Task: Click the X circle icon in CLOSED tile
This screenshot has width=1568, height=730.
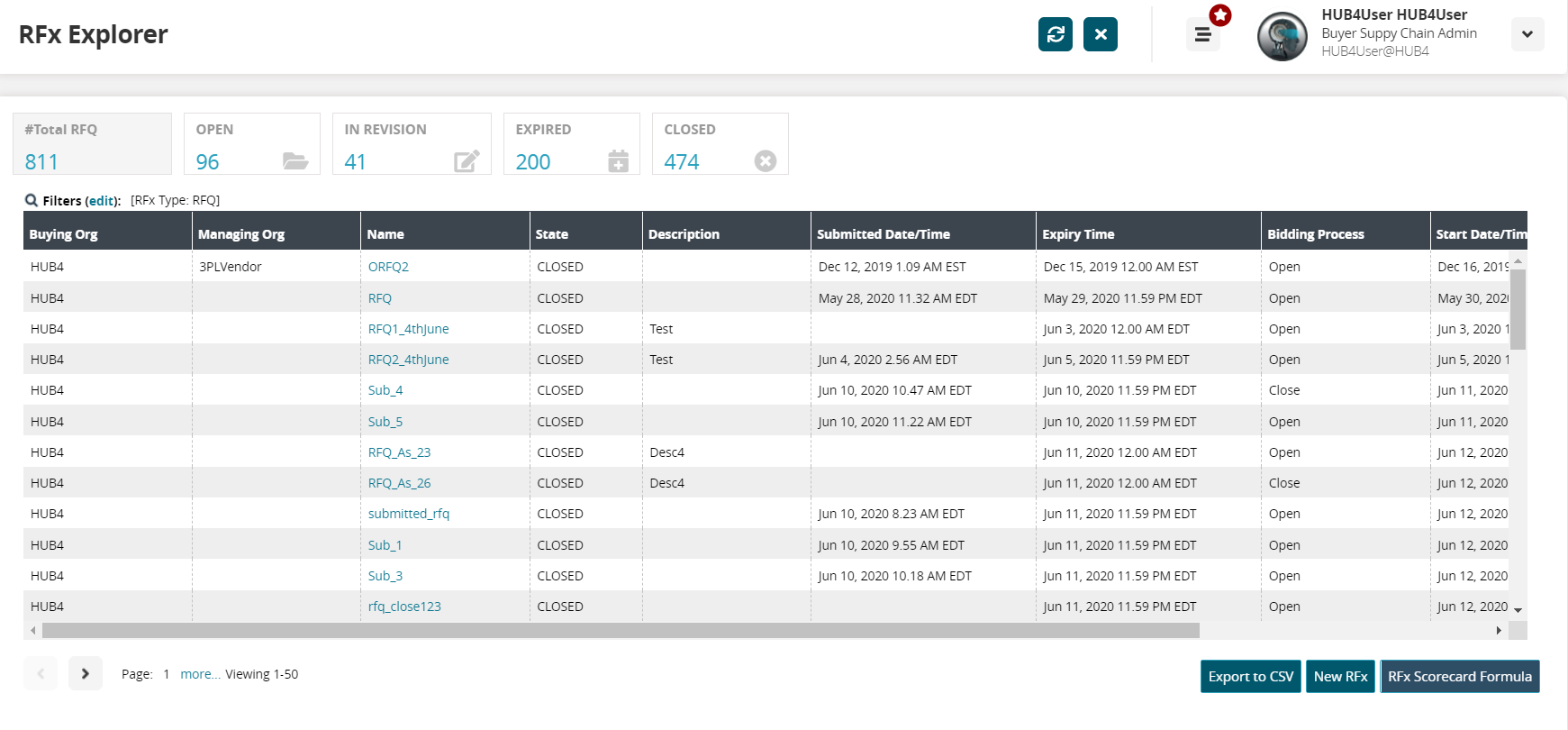Action: pyautogui.click(x=765, y=161)
